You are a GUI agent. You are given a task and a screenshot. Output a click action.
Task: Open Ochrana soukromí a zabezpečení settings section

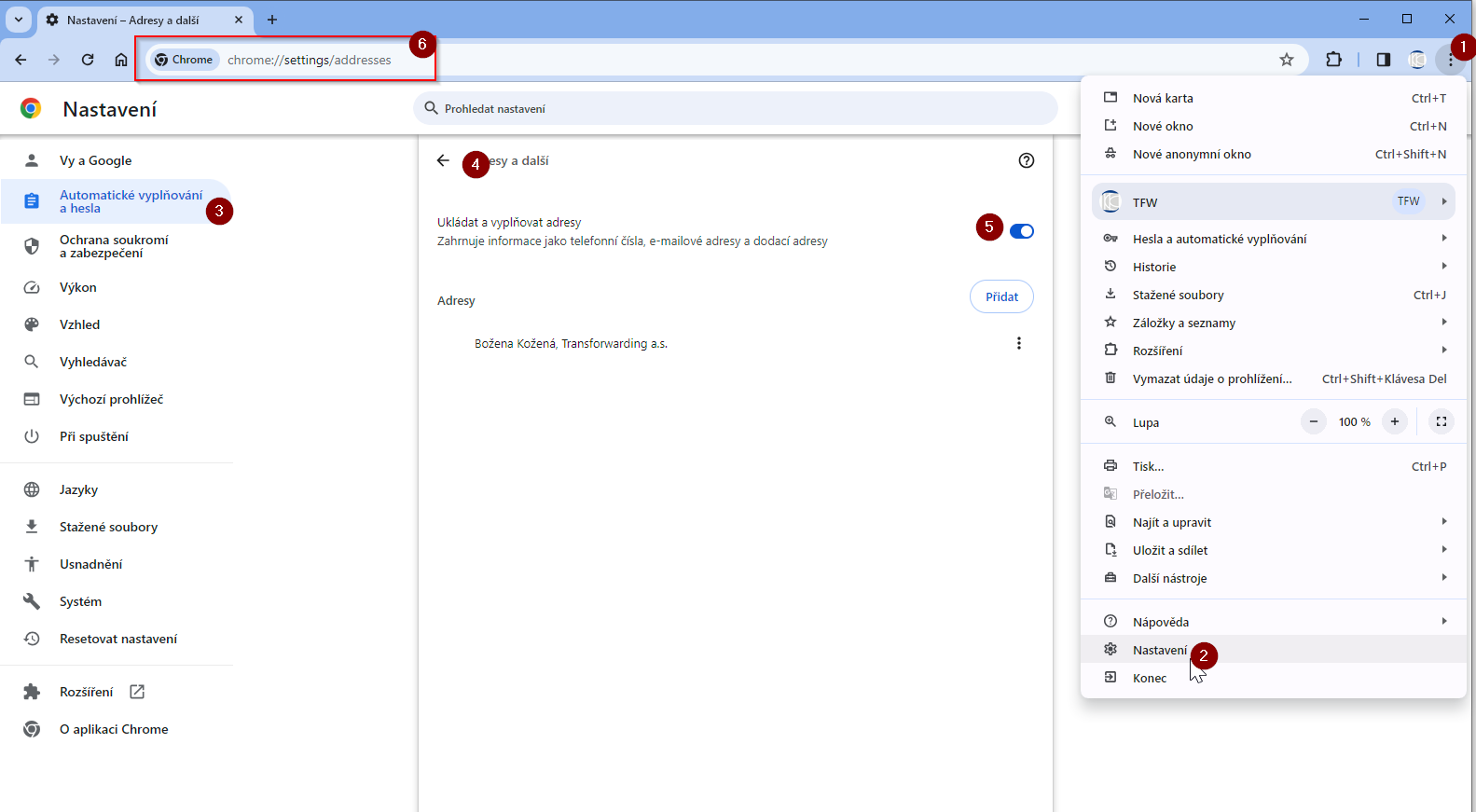[x=114, y=246]
